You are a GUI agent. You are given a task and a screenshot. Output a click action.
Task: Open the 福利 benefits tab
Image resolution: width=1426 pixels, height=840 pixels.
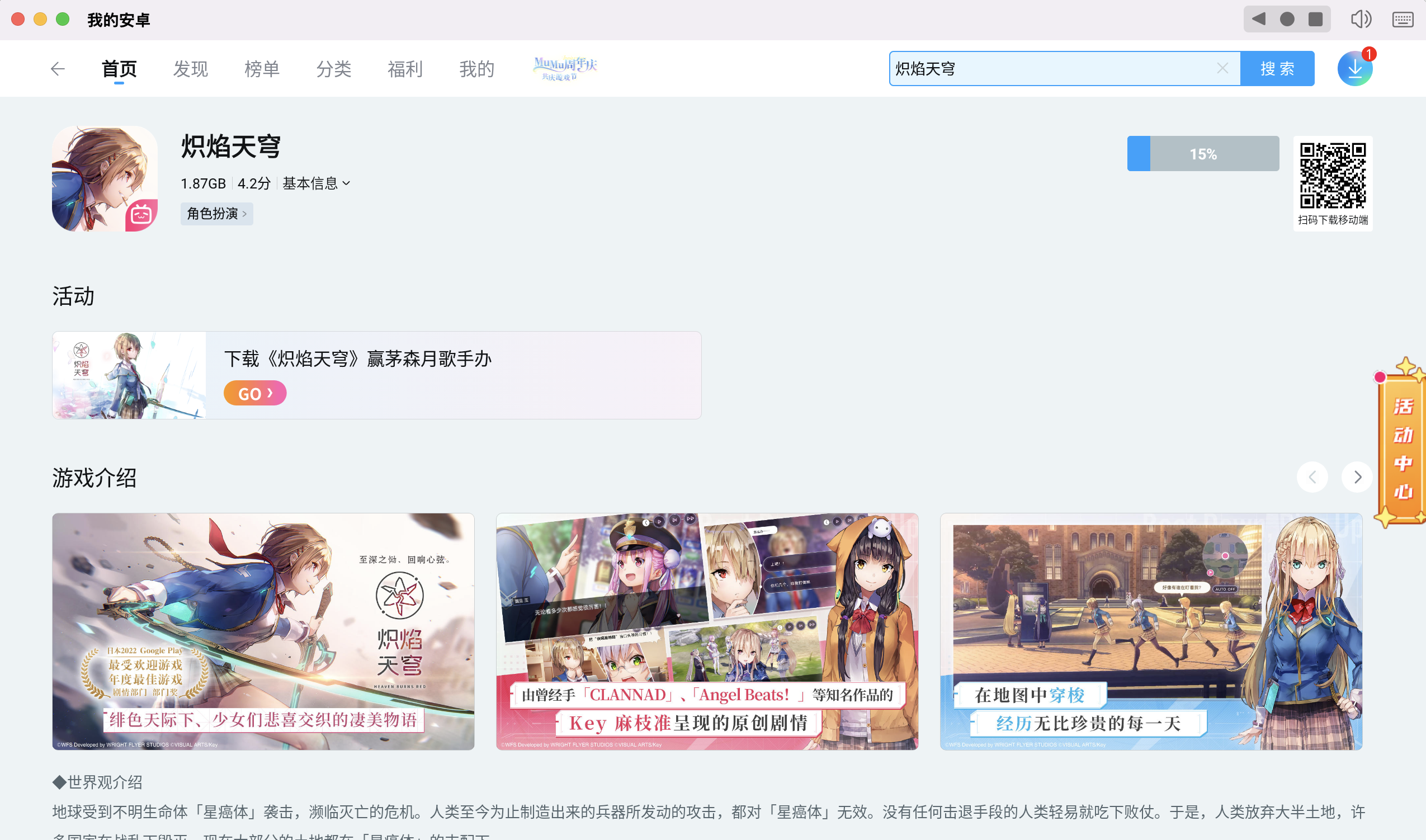coord(405,69)
